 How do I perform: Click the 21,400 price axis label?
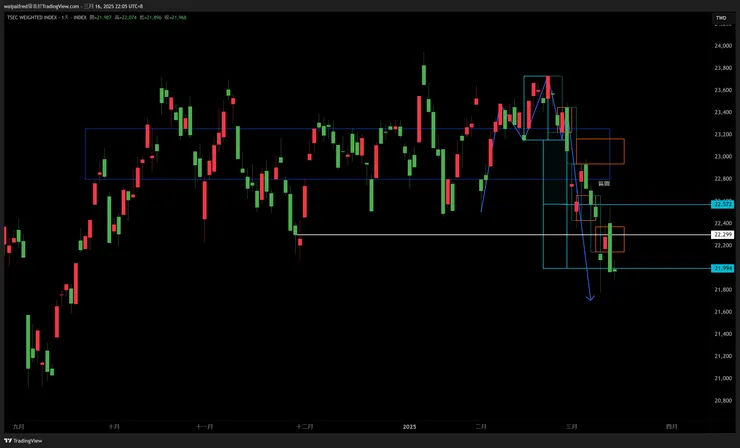coord(723,334)
